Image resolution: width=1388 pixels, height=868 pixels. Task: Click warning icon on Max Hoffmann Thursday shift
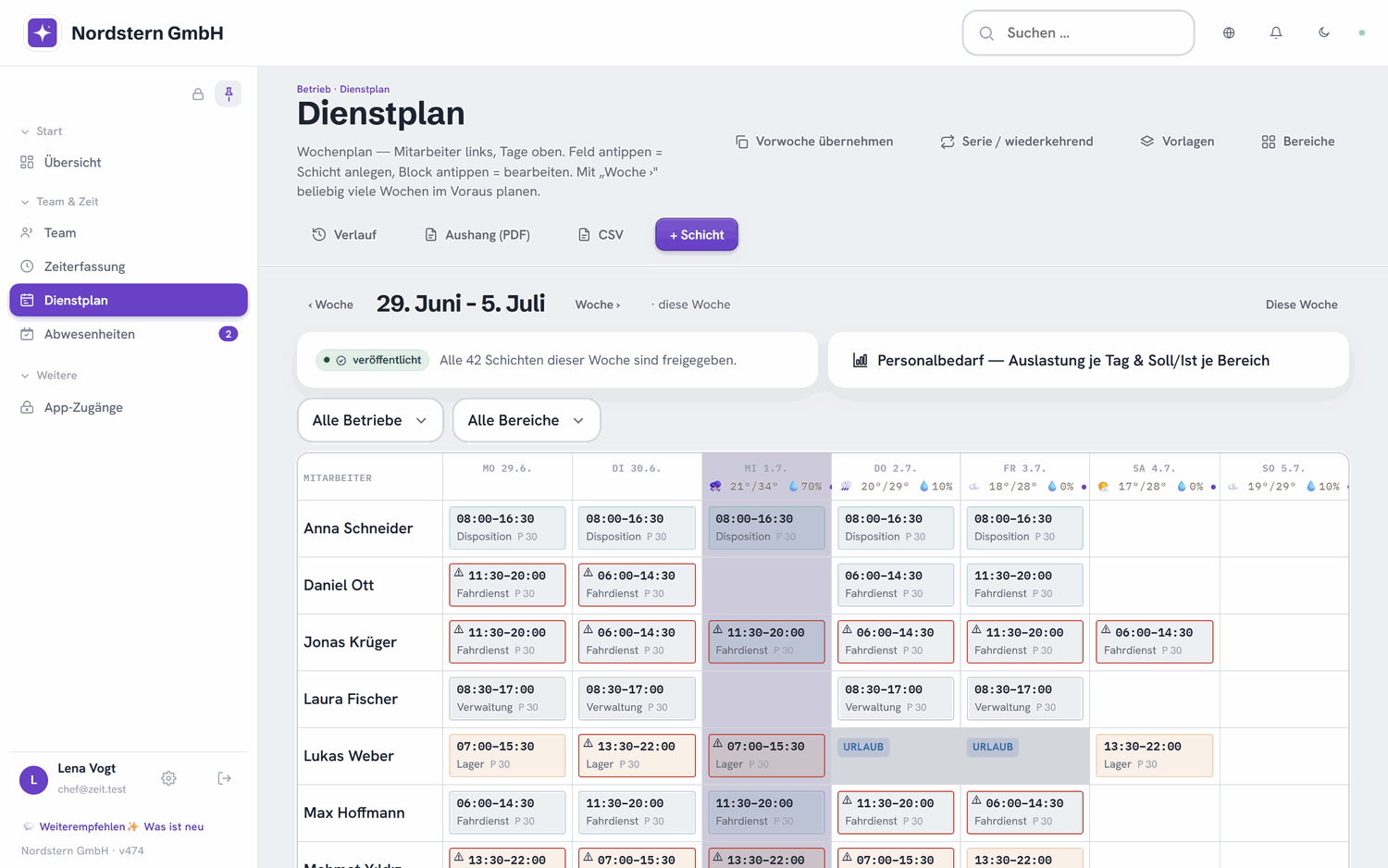point(847,800)
